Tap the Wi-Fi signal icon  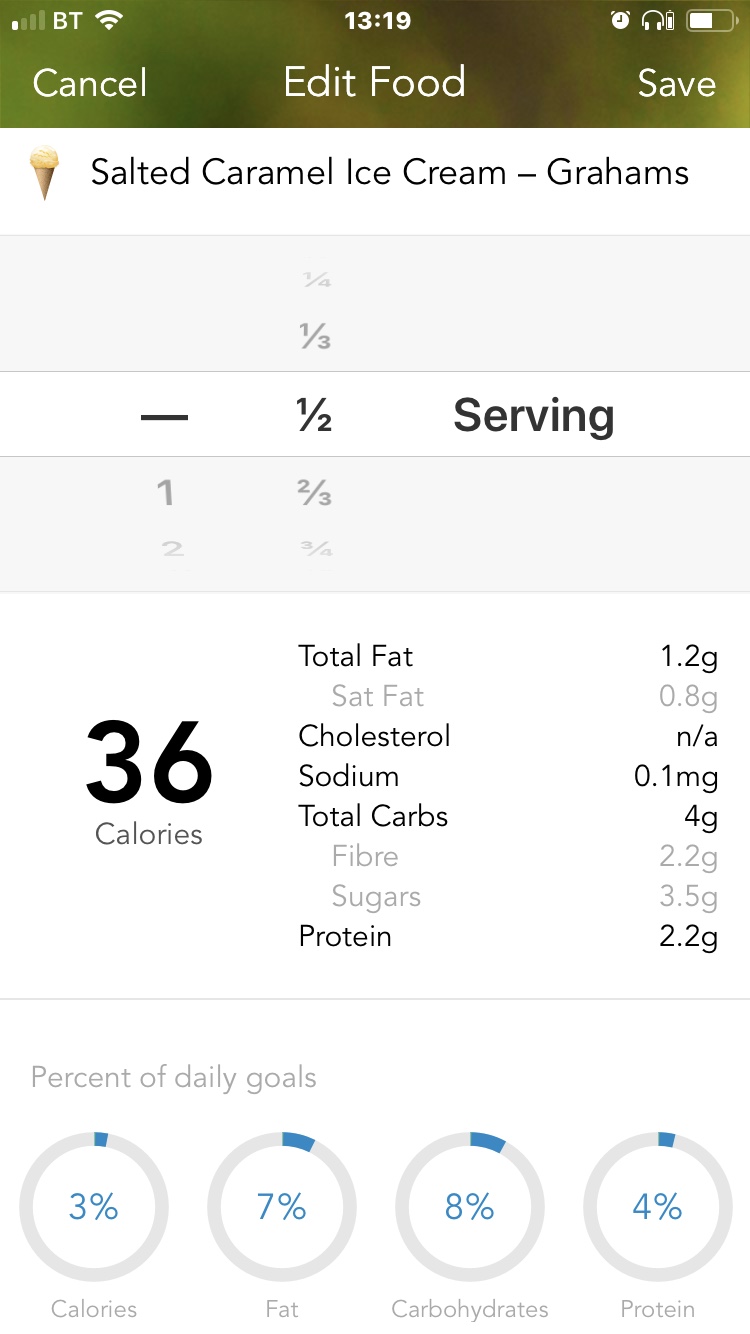coord(107,20)
